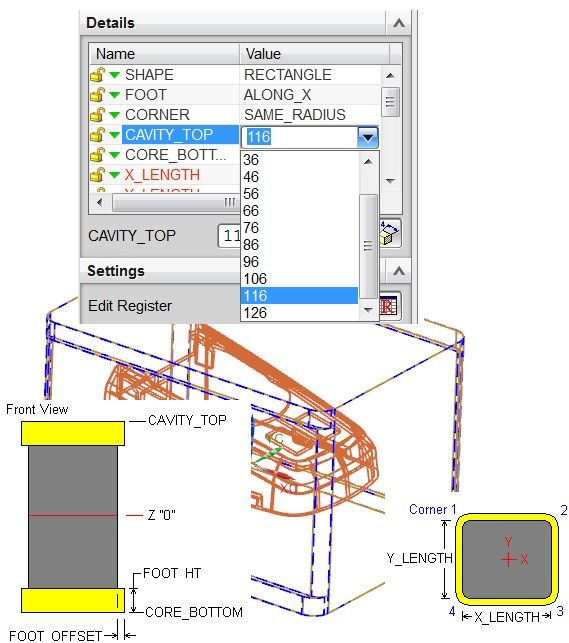Click the box dimension icon beside CAVITY_TOP field
Screen dimensions: 569x643
[x=390, y=235]
